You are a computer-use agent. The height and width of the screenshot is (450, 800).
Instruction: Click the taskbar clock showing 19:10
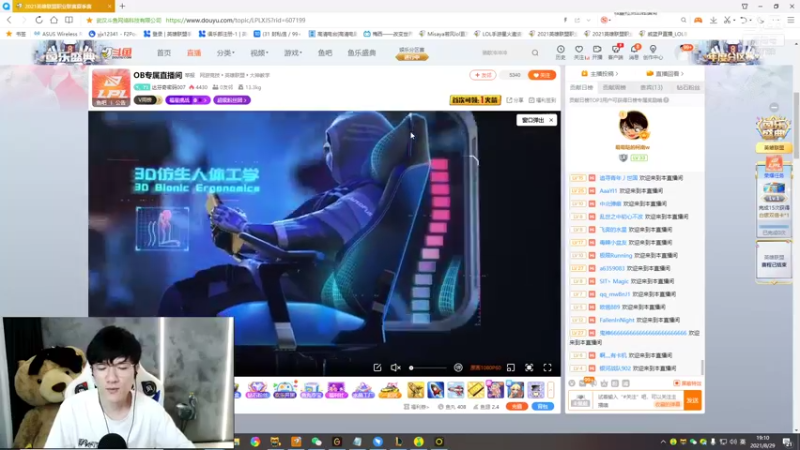762,441
